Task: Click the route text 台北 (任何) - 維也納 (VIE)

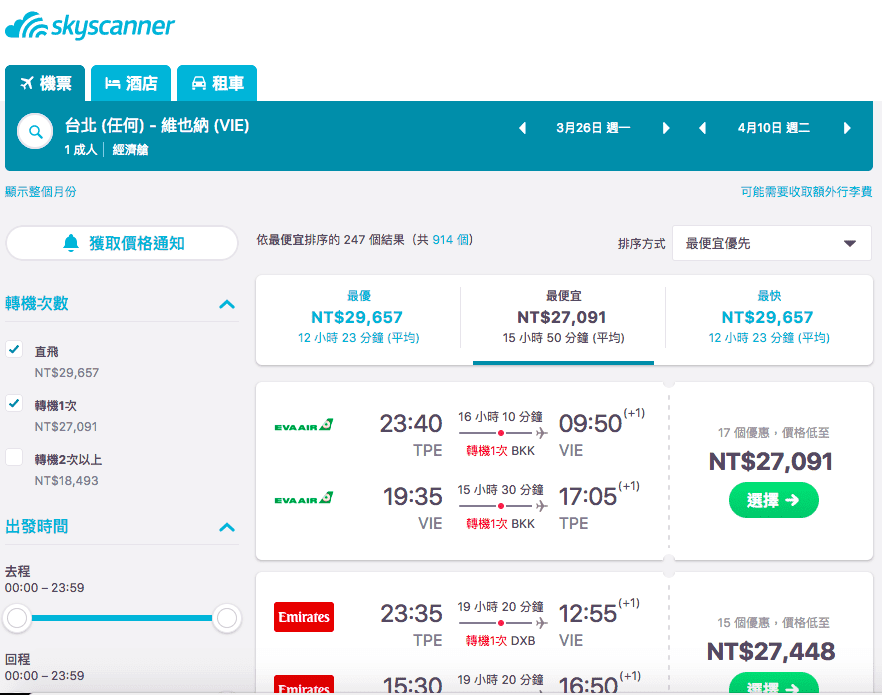Action: tap(157, 125)
